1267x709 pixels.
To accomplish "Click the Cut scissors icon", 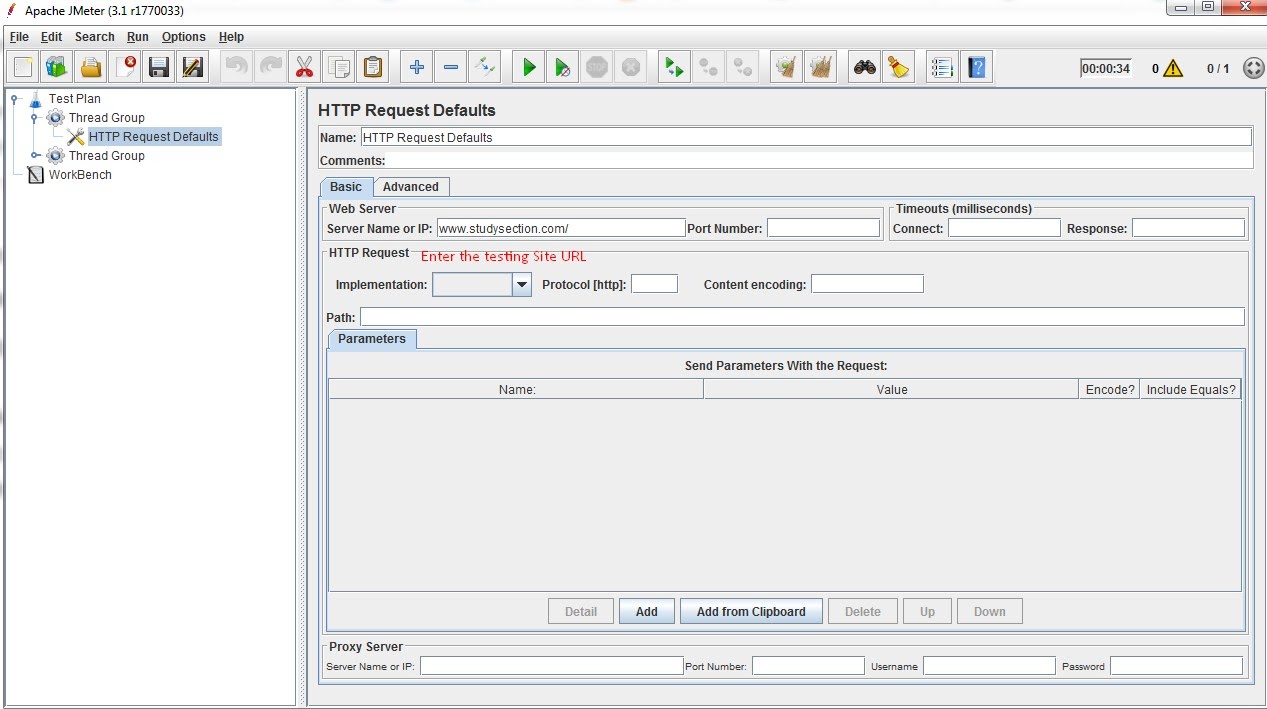I will pyautogui.click(x=304, y=68).
